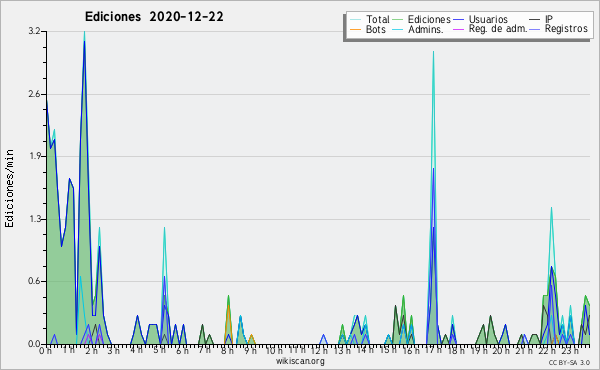Click the '5 h' x-axis label
Screen dimensions: 600x370
tap(159, 350)
